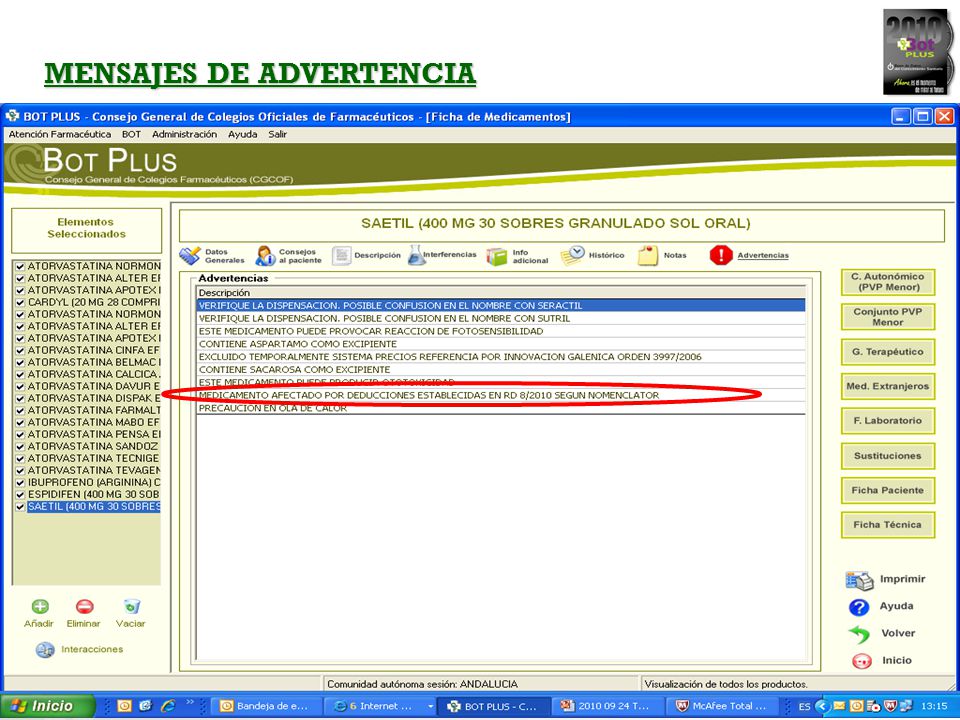This screenshot has width=960, height=720.
Task: Uncheck ESPIDIFEN (400 MG 30 SOB checkbox
Action: coord(20,495)
